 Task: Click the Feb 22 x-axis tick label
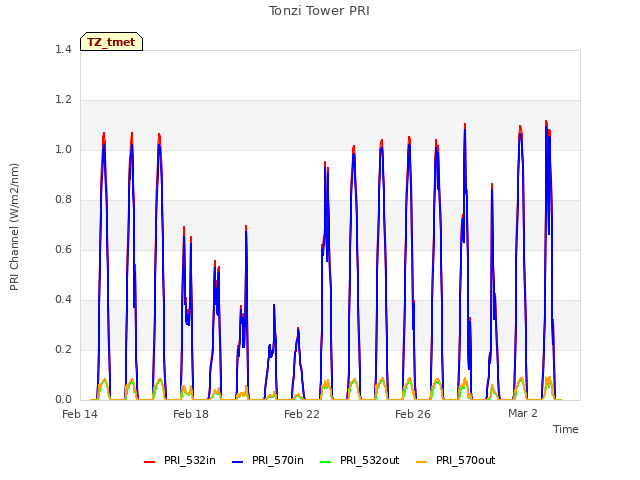(302, 414)
